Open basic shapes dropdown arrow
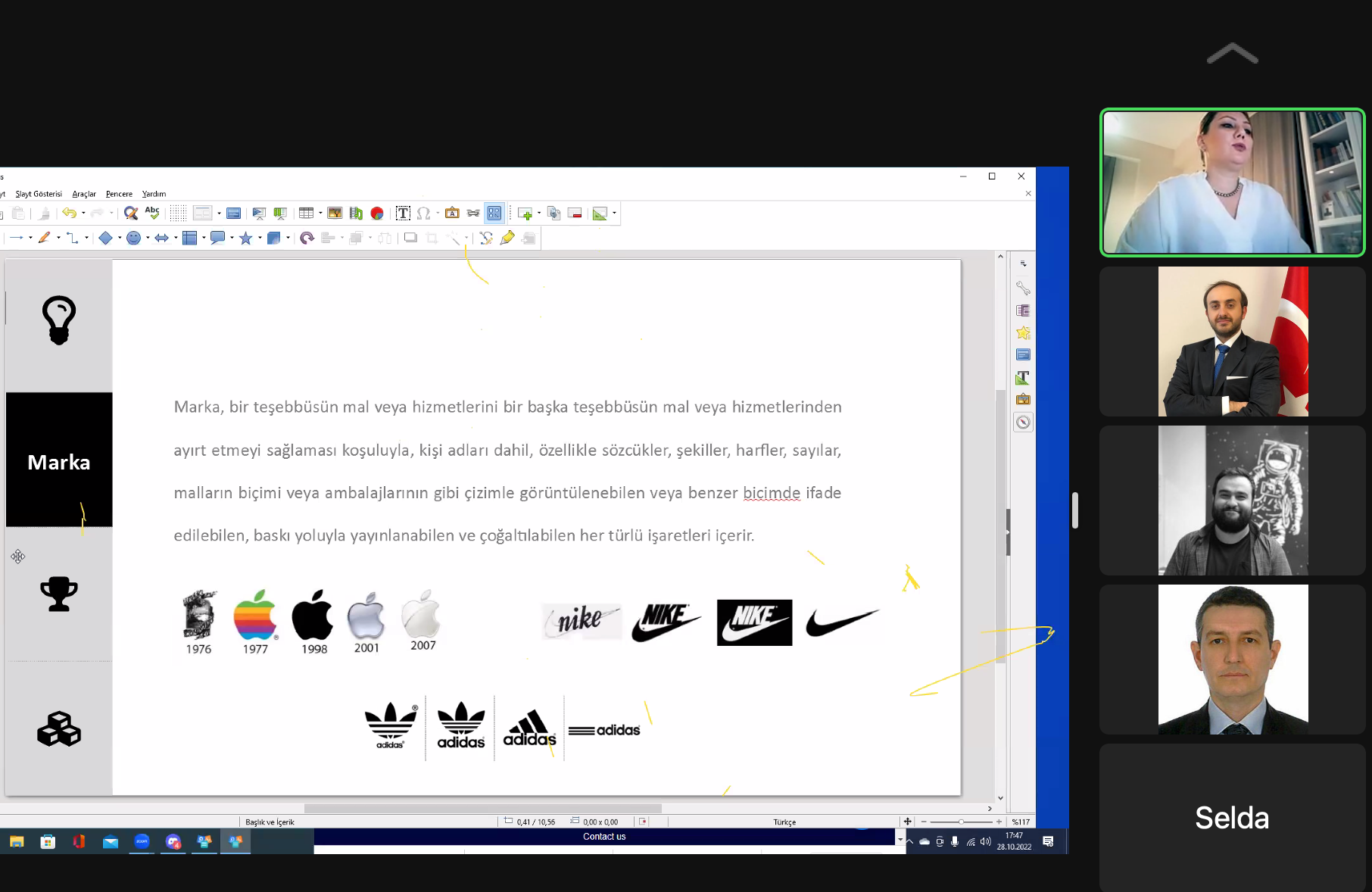This screenshot has height=892, width=1372. point(120,238)
